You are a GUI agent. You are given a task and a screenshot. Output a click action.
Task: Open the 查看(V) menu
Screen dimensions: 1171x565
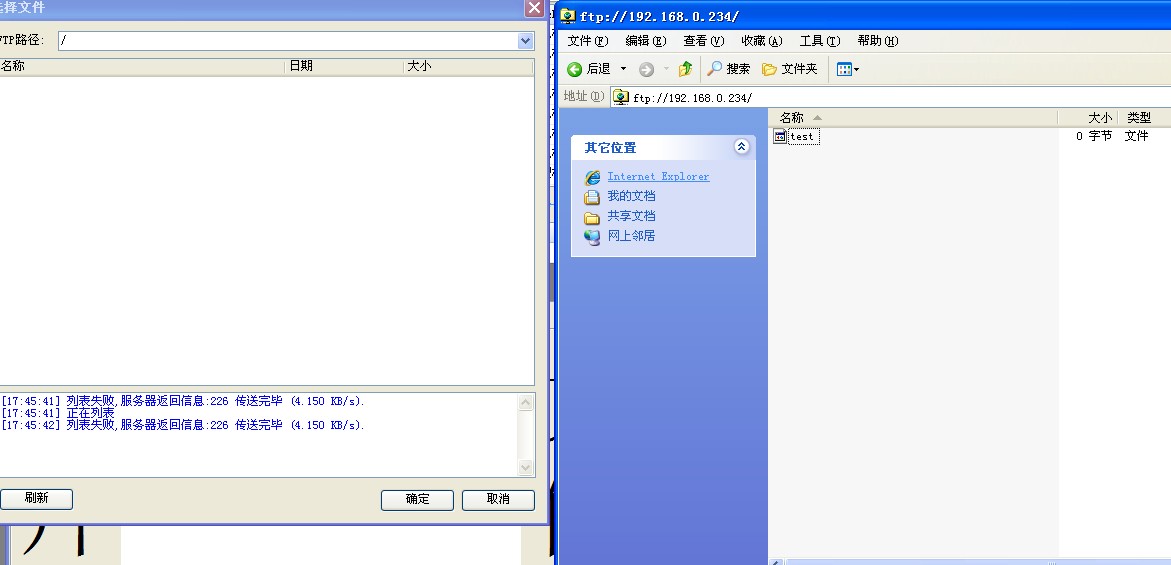point(703,41)
